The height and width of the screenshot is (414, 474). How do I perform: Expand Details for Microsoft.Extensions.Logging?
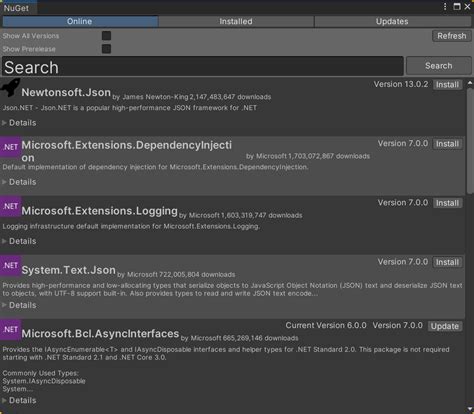(19, 241)
